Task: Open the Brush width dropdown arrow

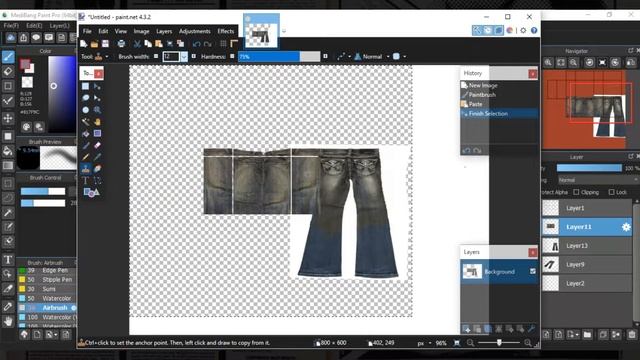Action: pyautogui.click(x=184, y=57)
